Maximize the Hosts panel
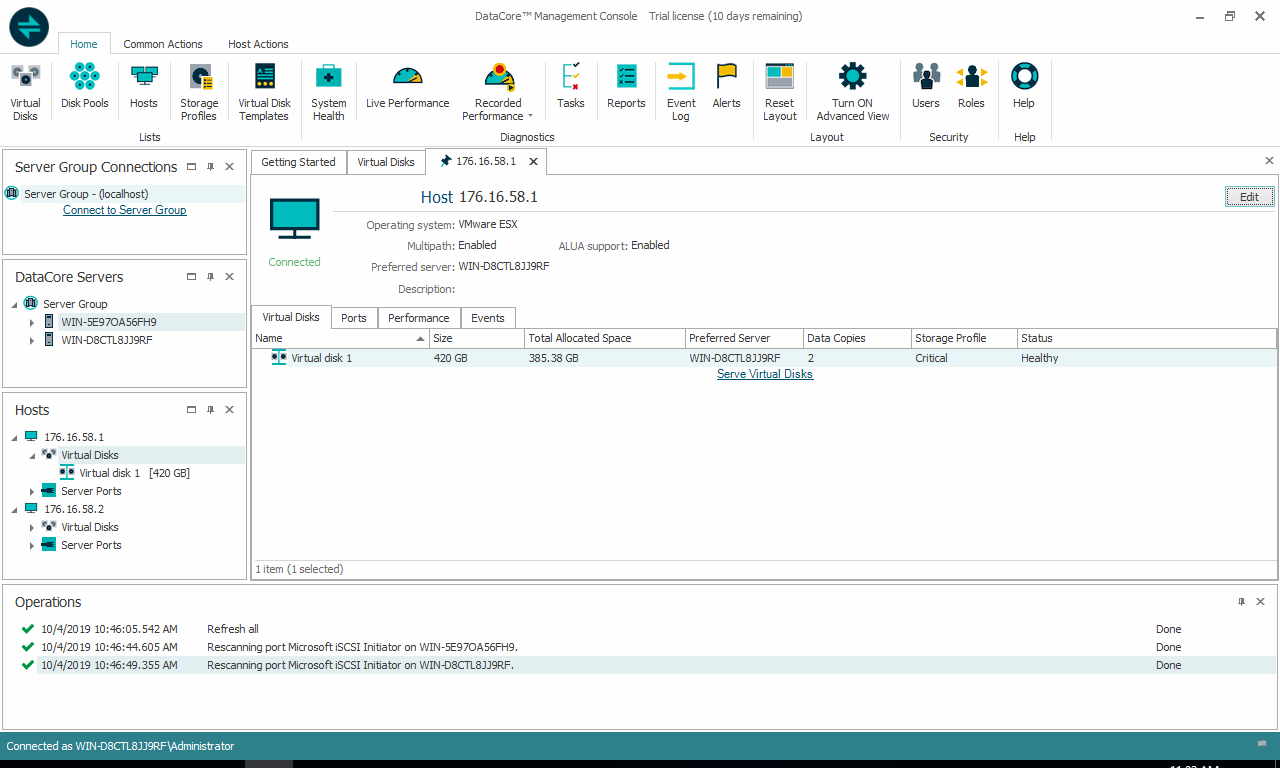Viewport: 1280px width, 768px height. tap(192, 410)
